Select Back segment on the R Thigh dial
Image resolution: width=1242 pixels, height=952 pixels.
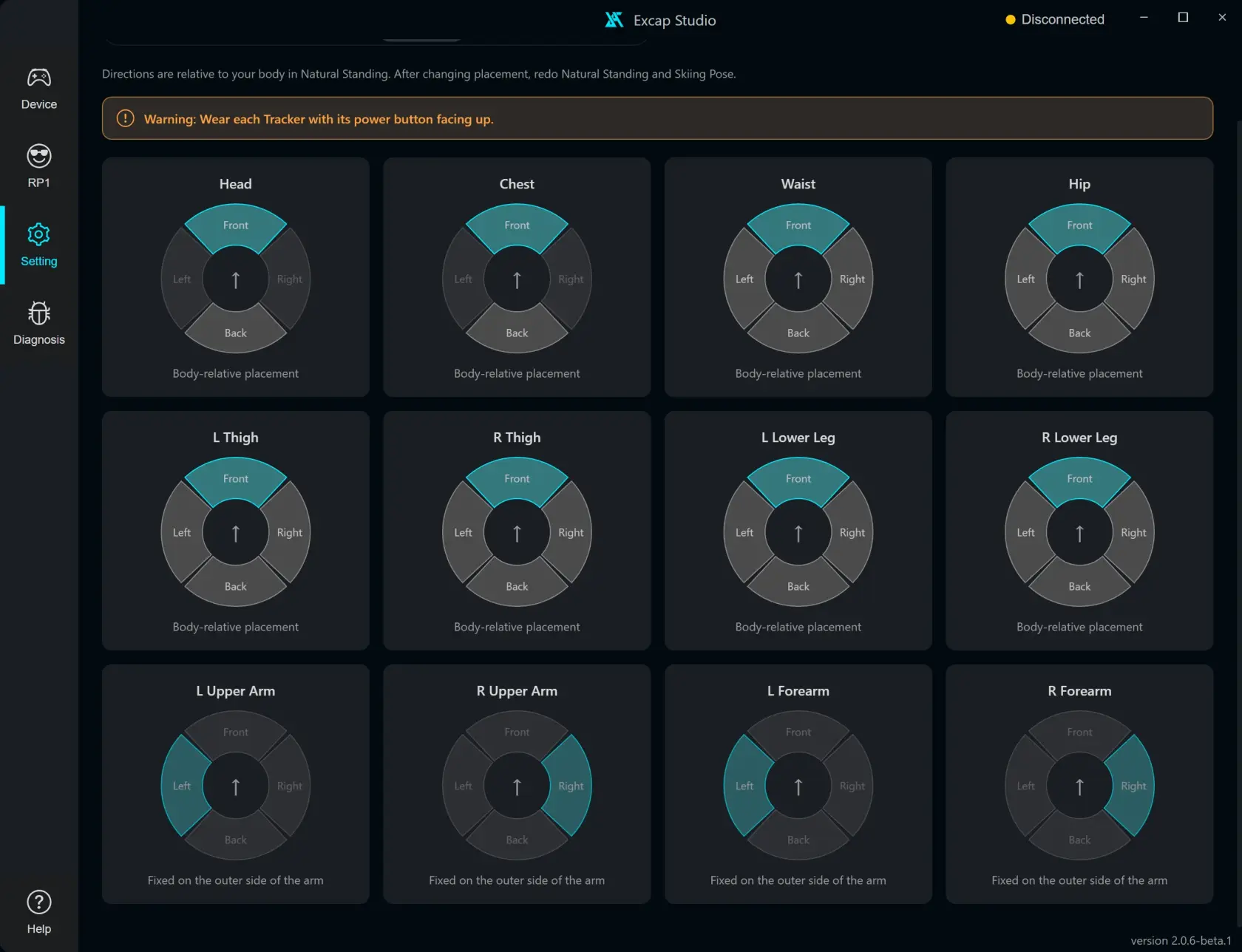pos(517,586)
